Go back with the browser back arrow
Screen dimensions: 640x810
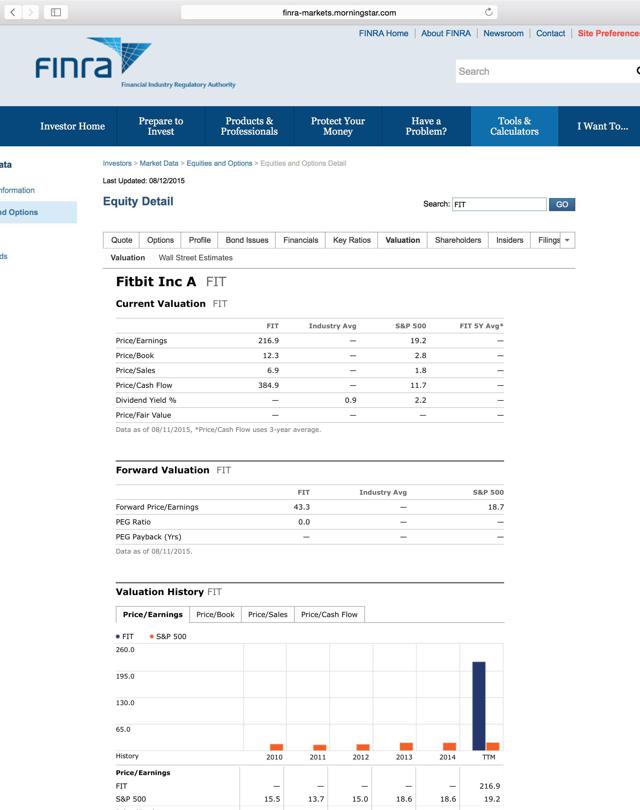(13, 12)
